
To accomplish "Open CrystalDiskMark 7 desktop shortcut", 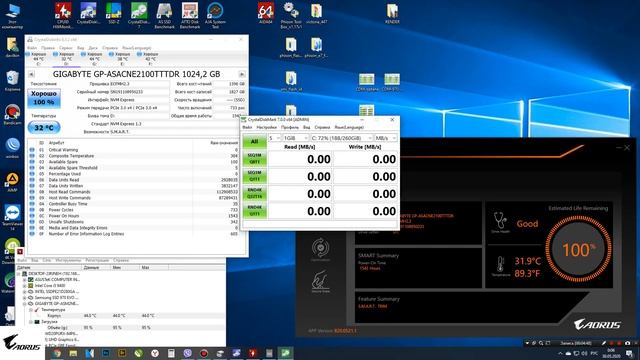I will point(139,16).
